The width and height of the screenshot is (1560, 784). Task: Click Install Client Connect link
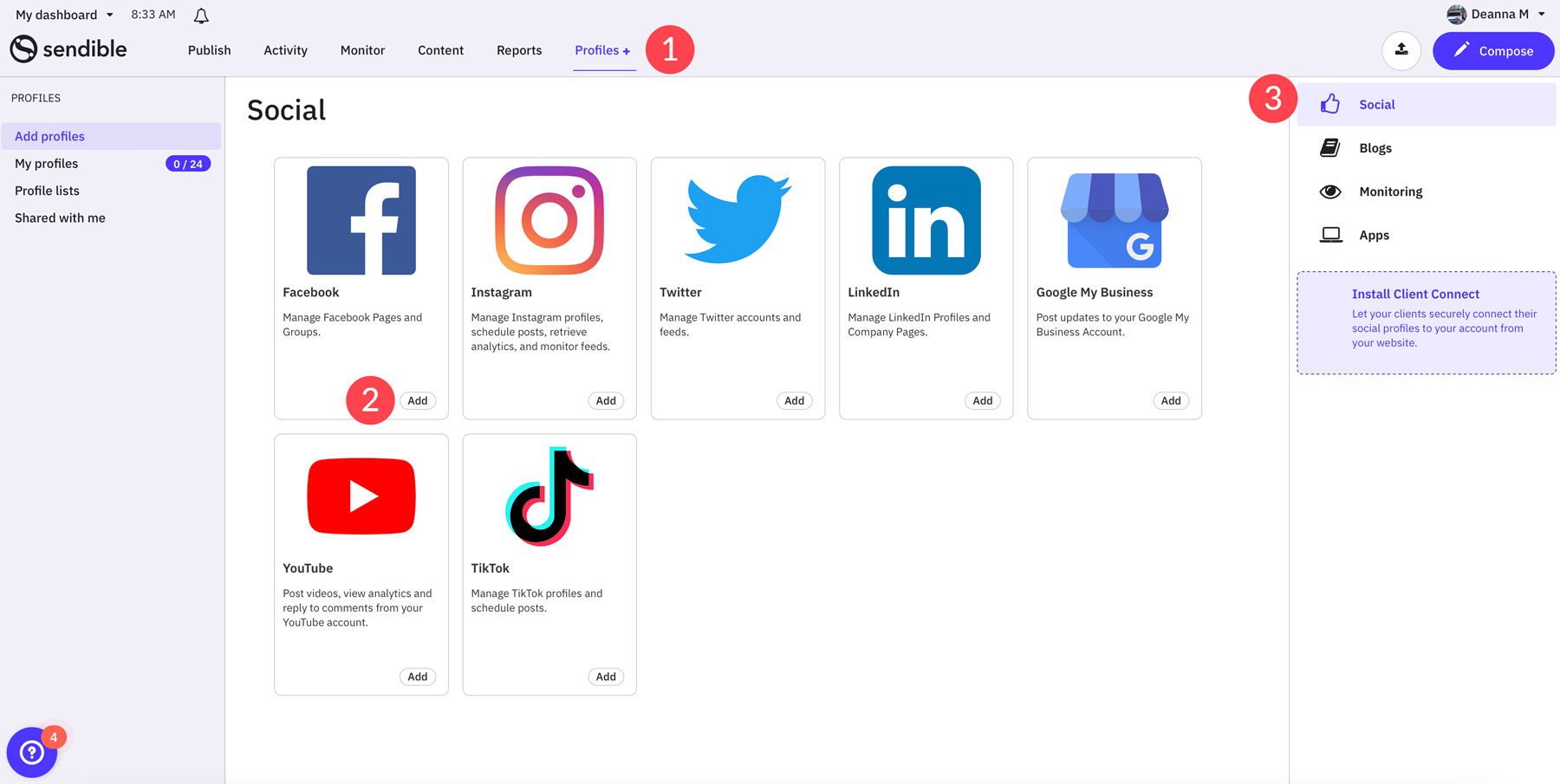tap(1414, 294)
